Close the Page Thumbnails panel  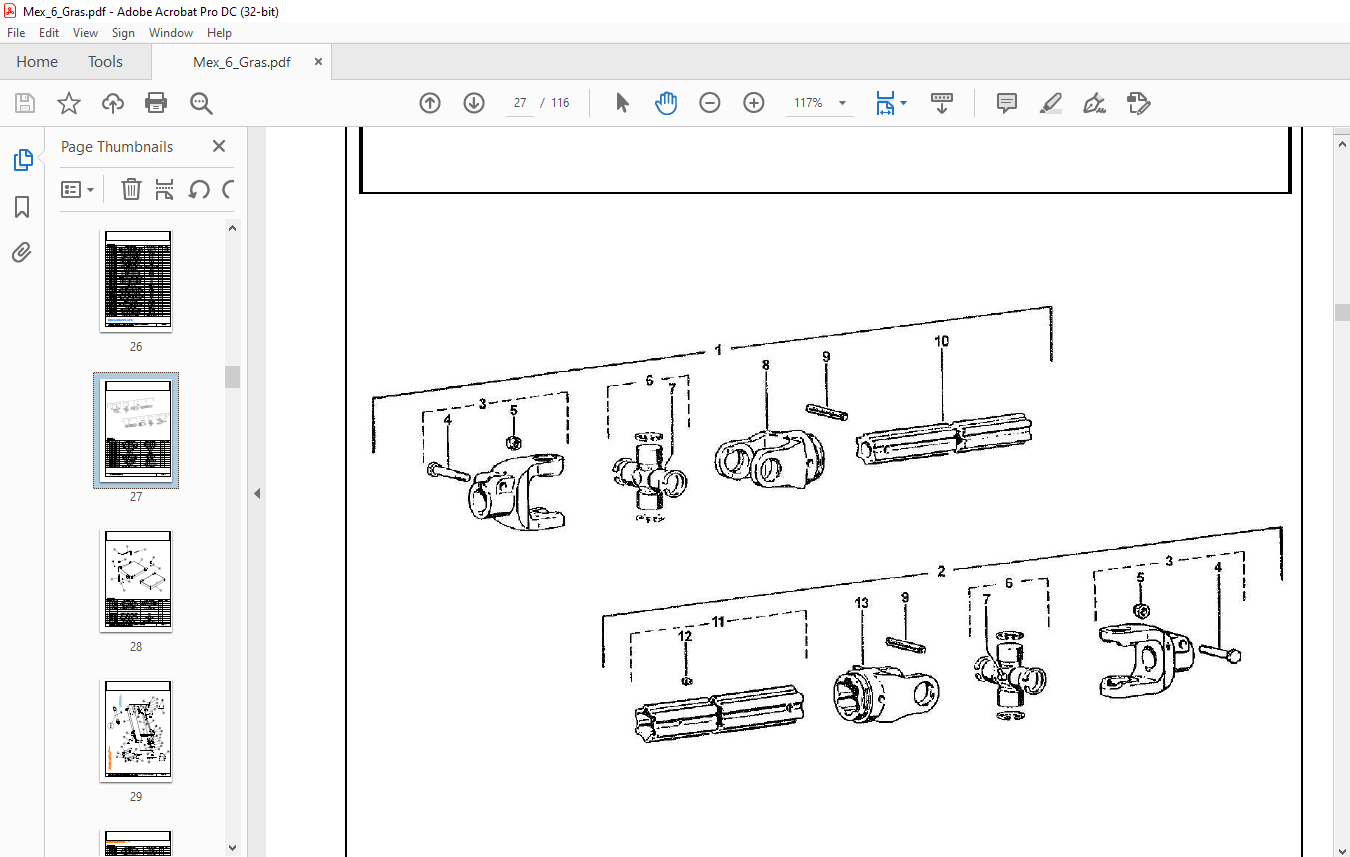(x=219, y=146)
